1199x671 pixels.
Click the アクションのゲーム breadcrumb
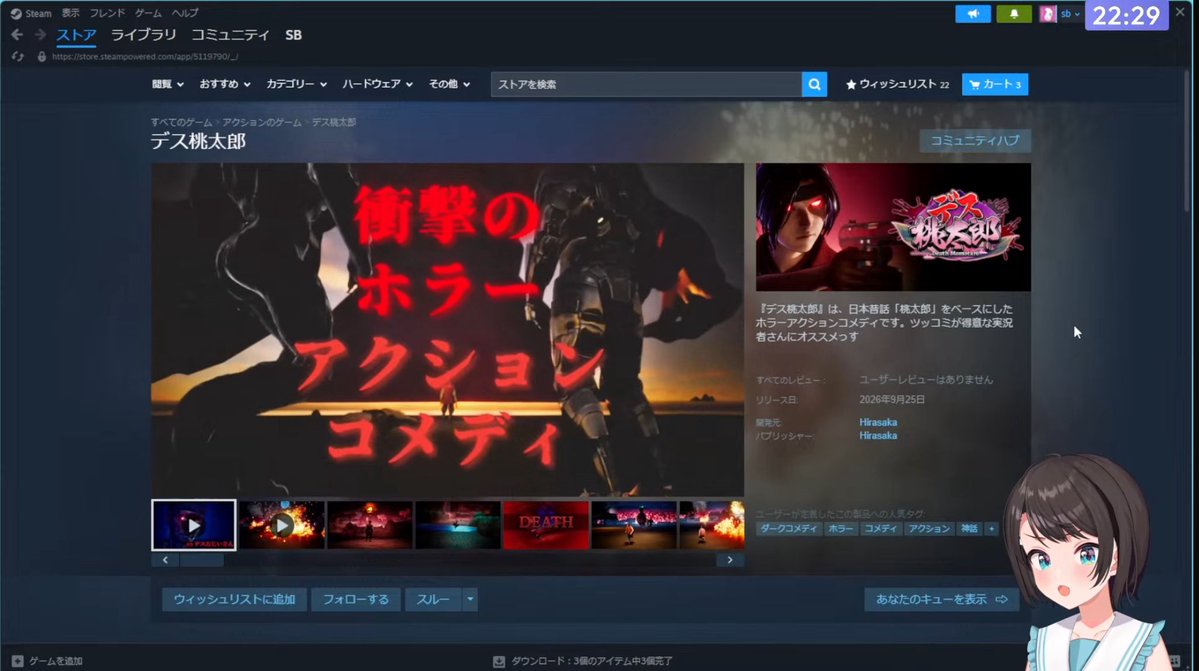pyautogui.click(x=262, y=122)
